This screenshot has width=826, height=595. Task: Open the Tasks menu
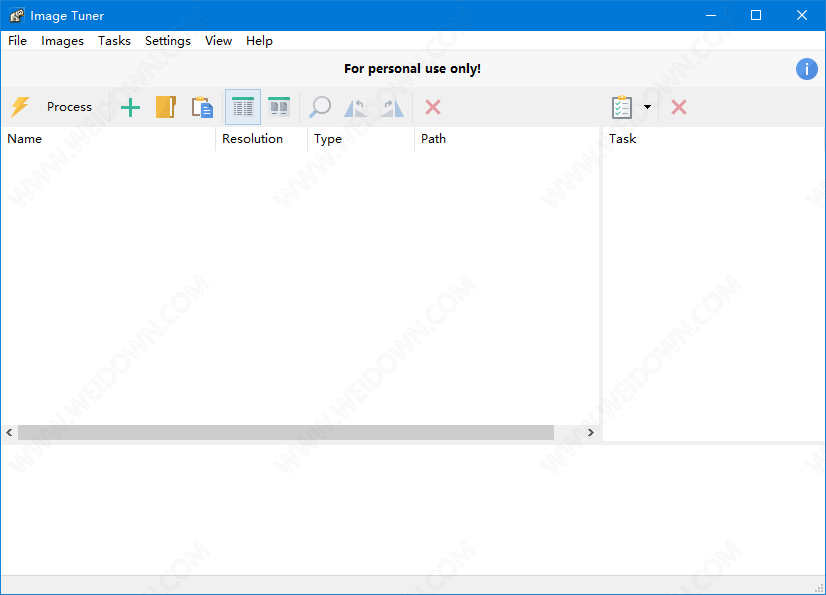point(114,41)
